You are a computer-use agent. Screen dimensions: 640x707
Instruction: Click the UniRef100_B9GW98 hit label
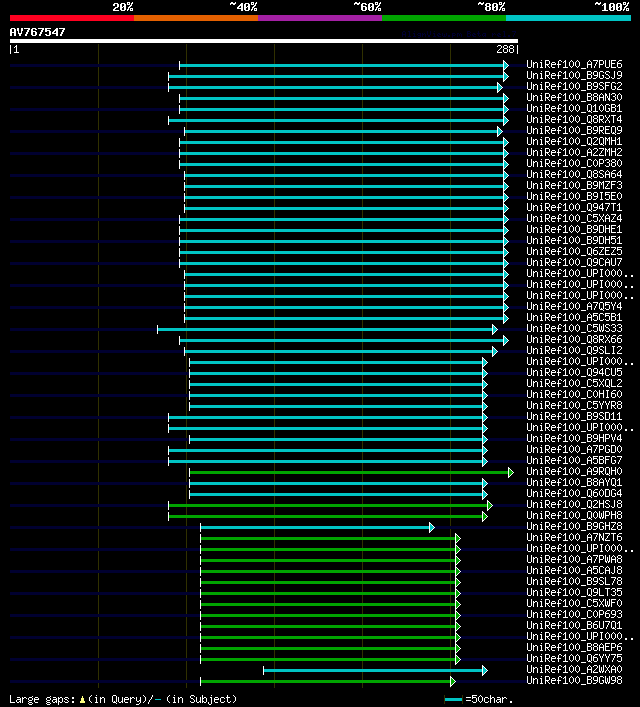[574, 680]
